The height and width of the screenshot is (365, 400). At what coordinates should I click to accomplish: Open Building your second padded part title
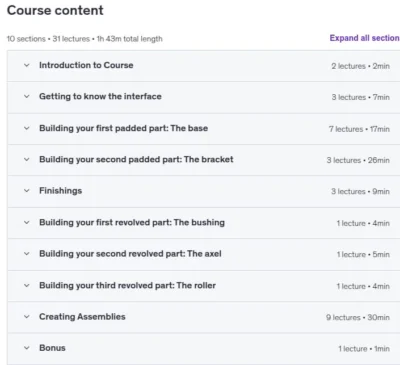(136, 159)
